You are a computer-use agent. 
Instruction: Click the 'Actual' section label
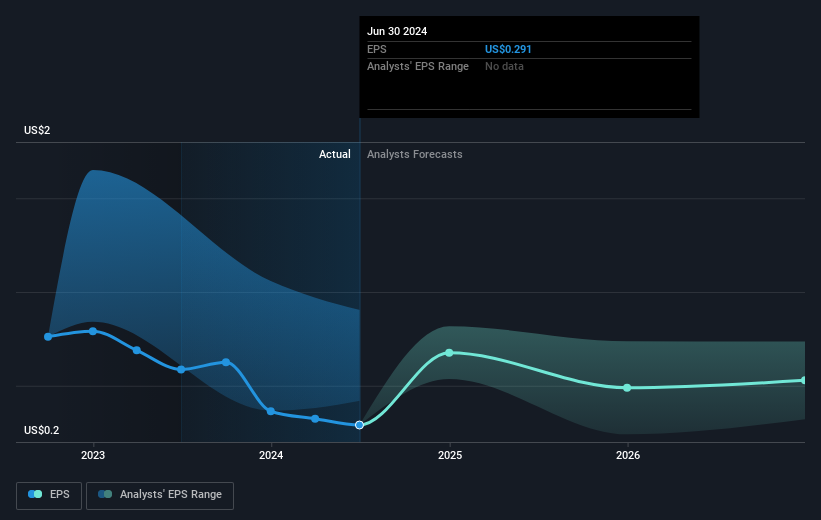(335, 154)
